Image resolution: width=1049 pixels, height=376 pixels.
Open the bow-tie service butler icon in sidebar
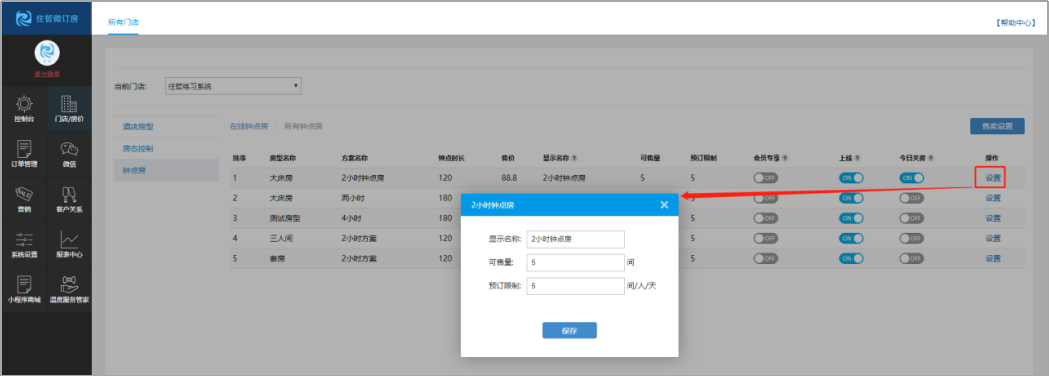(x=69, y=284)
